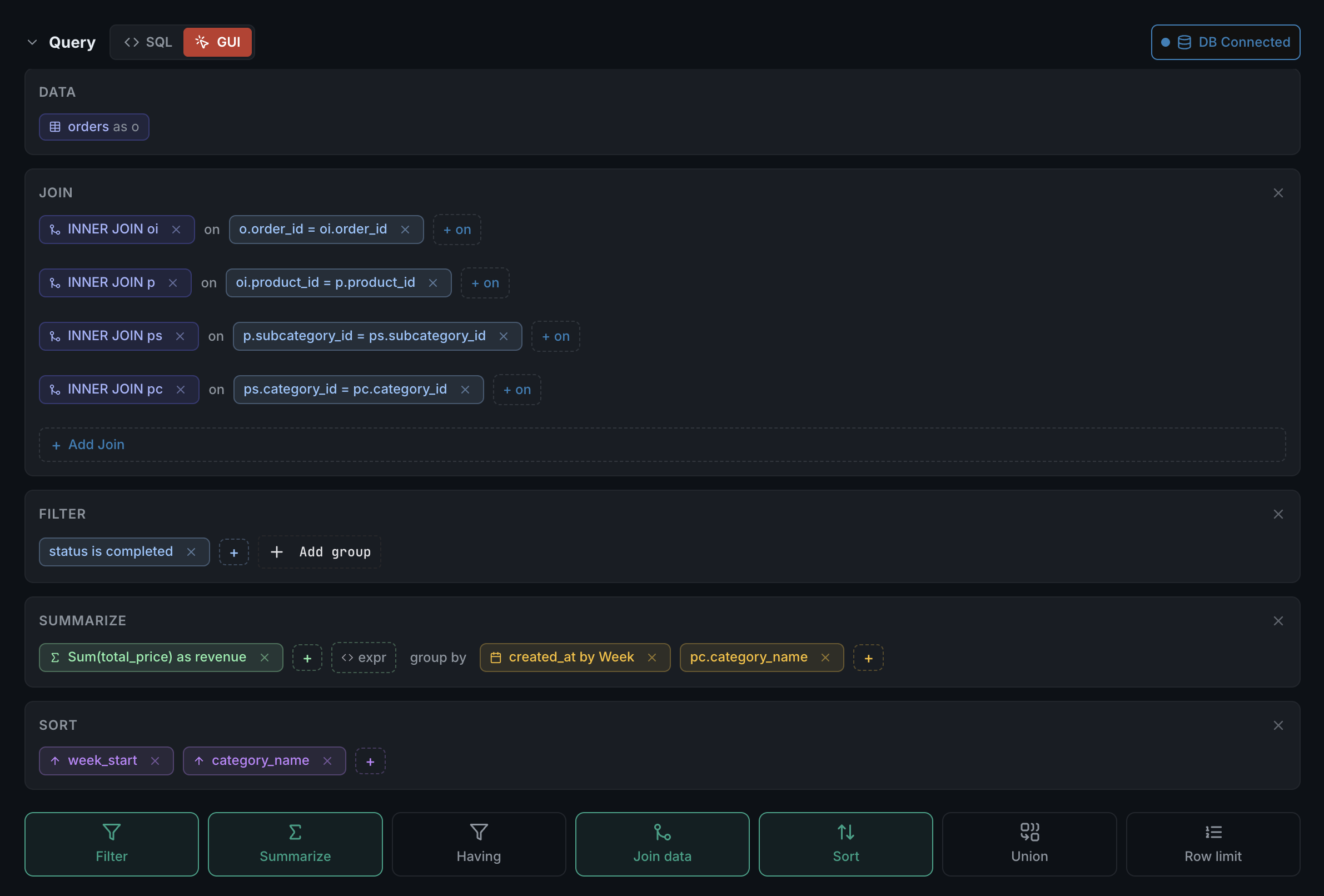1324x896 pixels.
Task: Close the SORT section
Action: 1278,726
